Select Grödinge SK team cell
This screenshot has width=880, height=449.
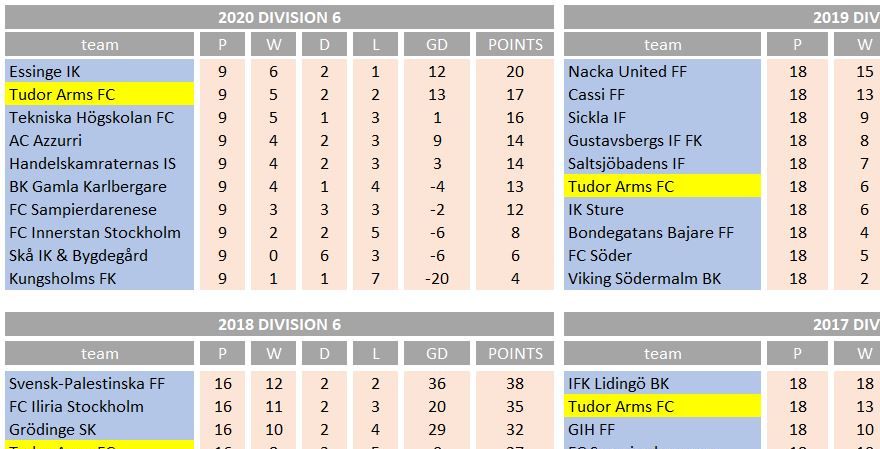pyautogui.click(x=99, y=429)
